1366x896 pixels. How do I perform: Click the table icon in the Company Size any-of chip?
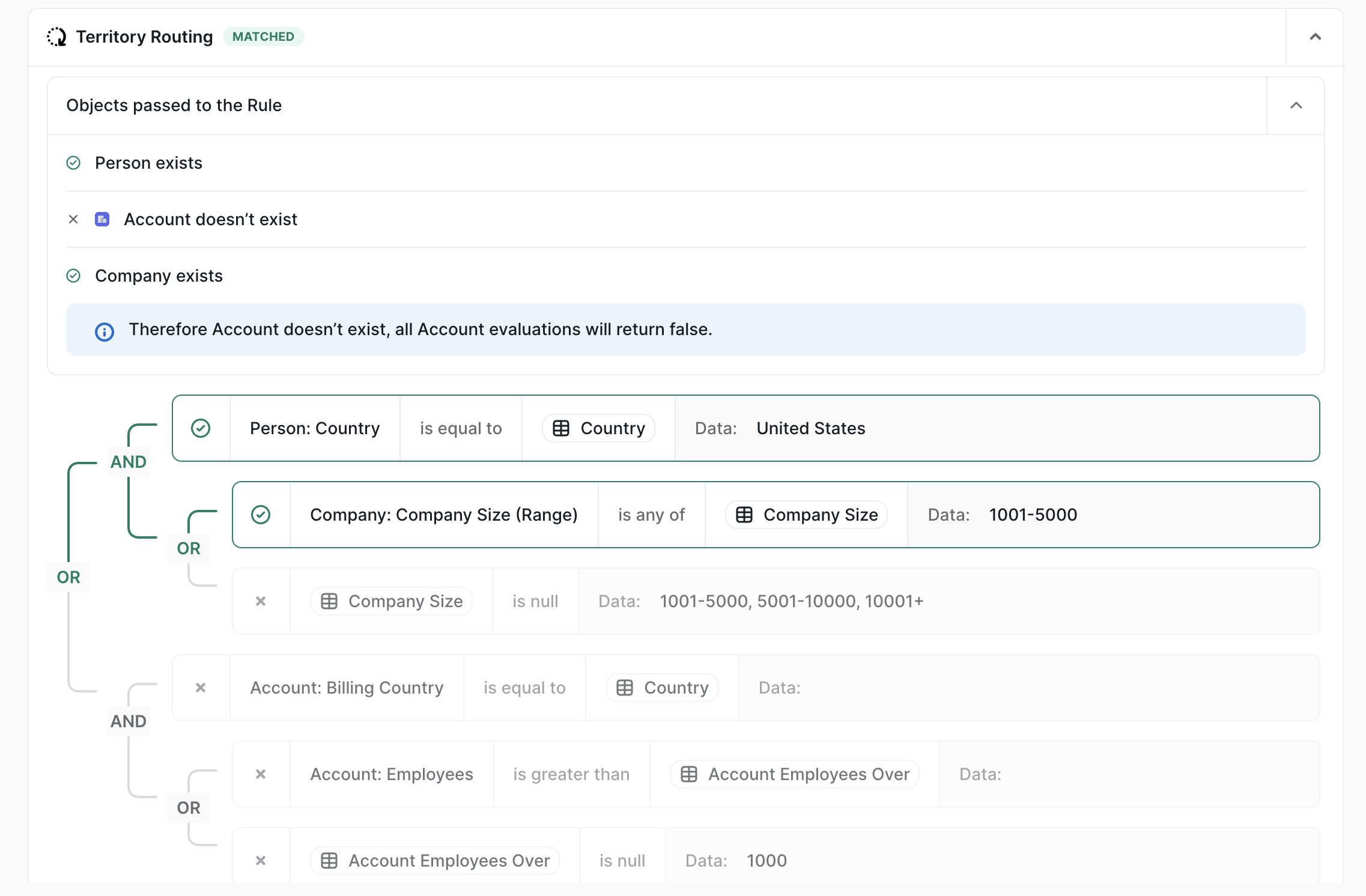744,515
